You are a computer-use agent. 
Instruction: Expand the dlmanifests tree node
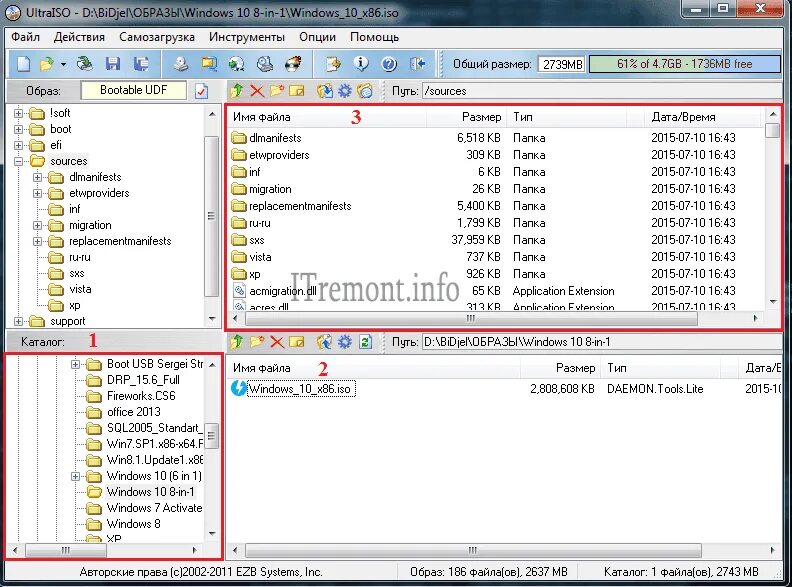37,177
